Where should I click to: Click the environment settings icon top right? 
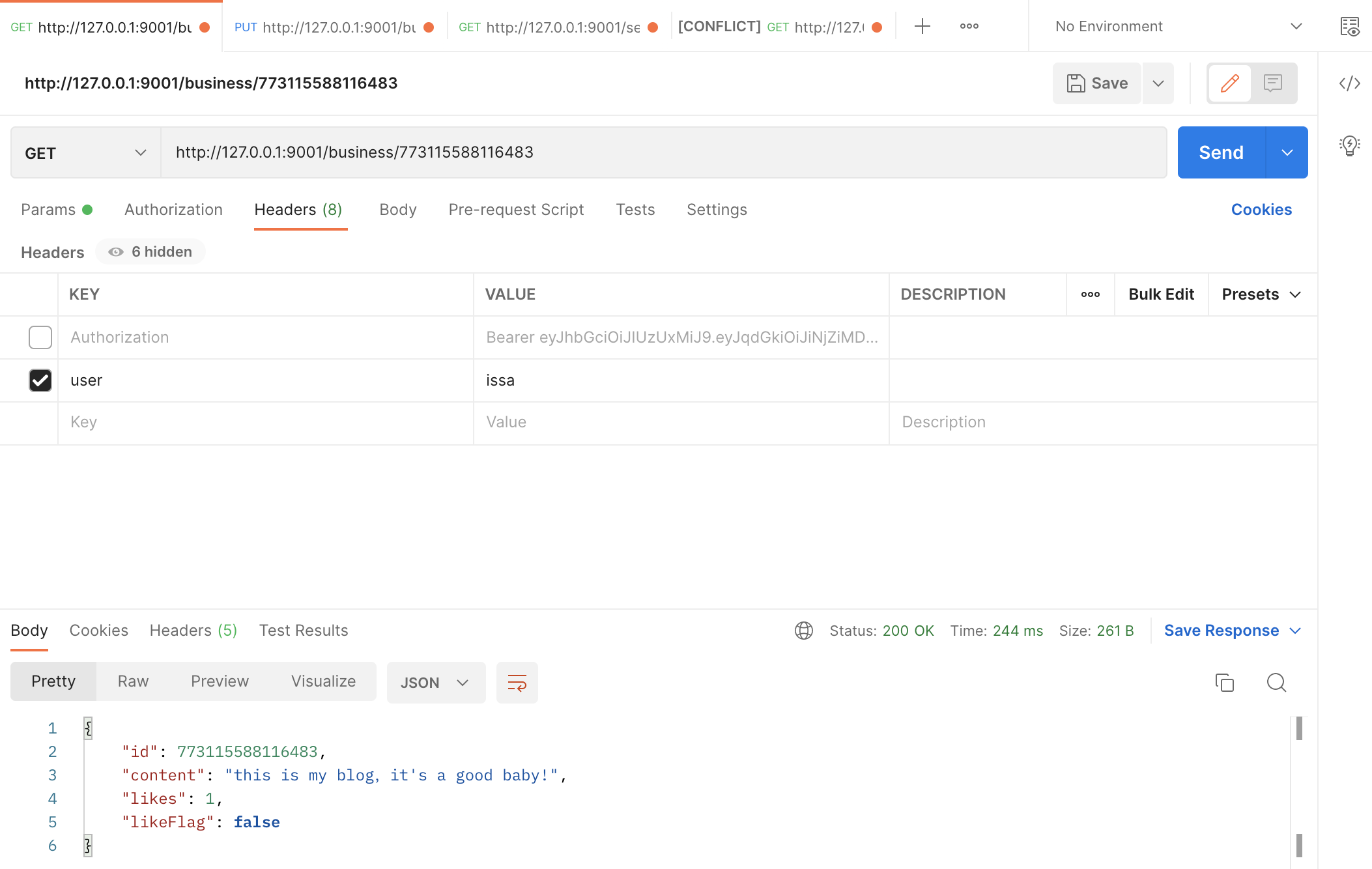[x=1350, y=26]
